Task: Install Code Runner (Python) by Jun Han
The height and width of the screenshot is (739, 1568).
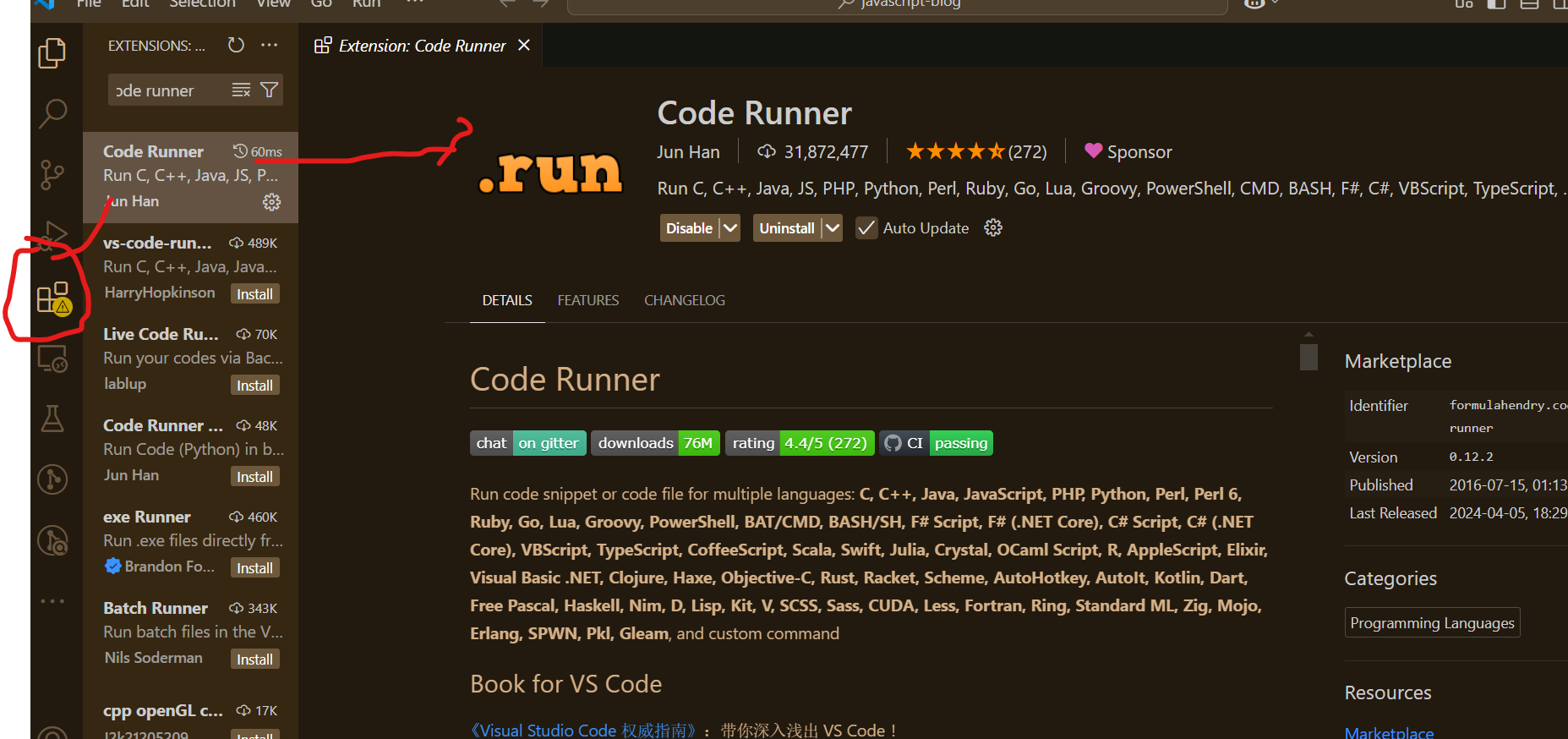Action: [254, 477]
